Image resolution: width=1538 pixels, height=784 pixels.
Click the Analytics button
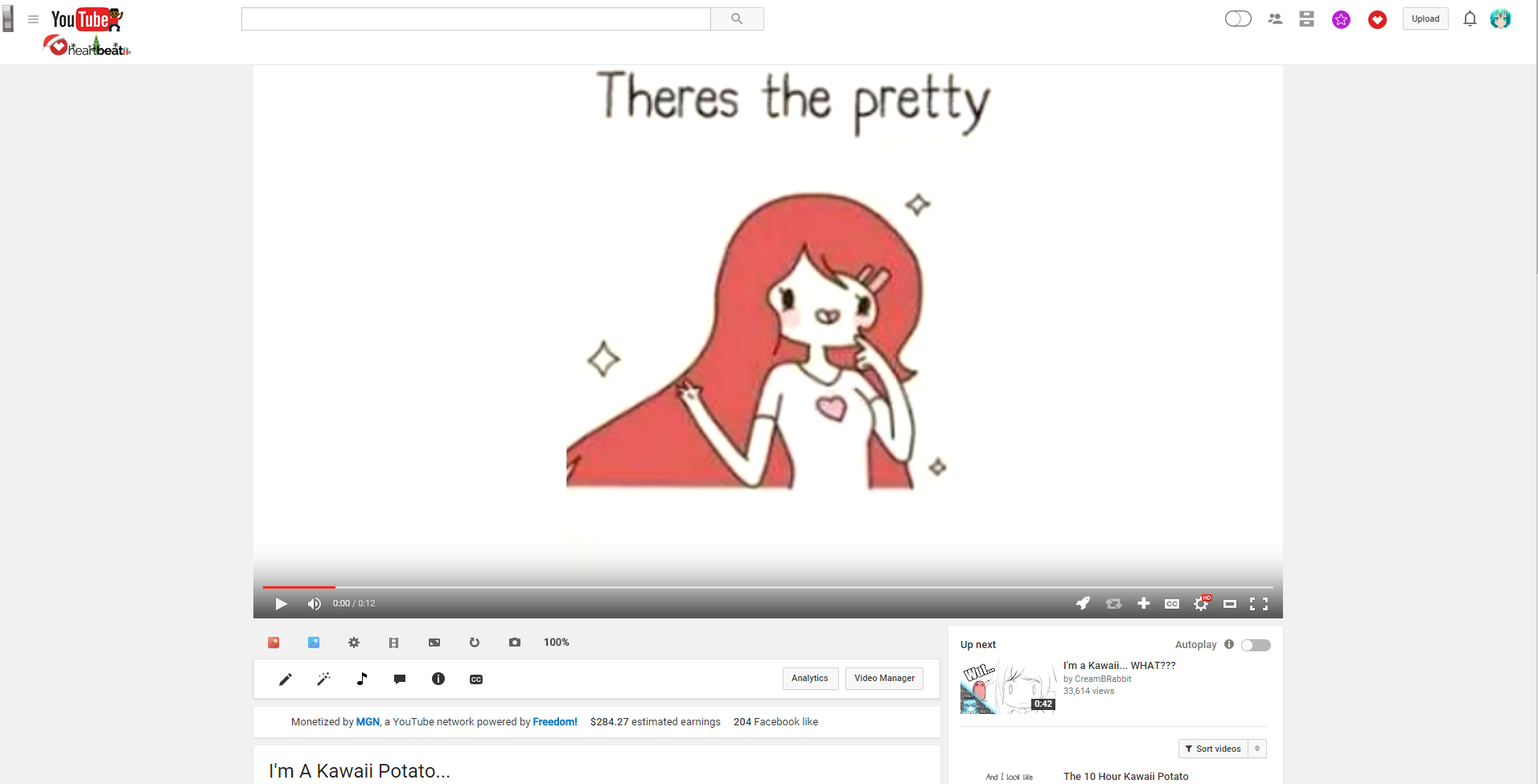click(x=809, y=679)
